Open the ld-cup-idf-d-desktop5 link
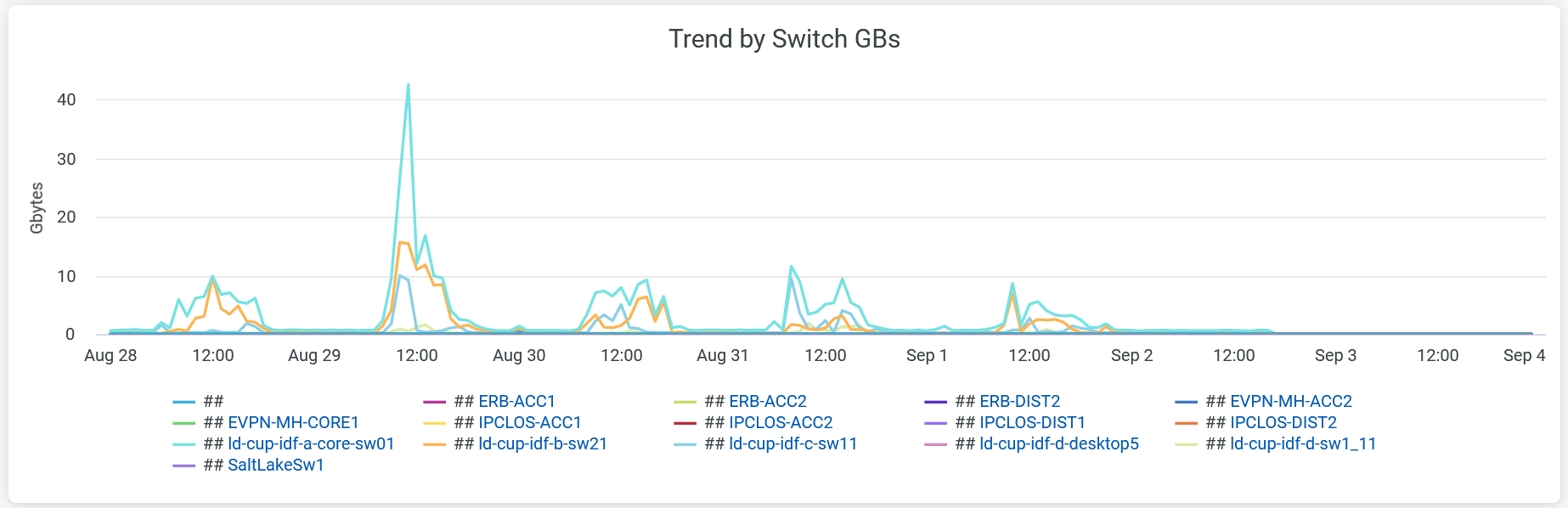This screenshot has height=508, width=1568. coord(1058,443)
